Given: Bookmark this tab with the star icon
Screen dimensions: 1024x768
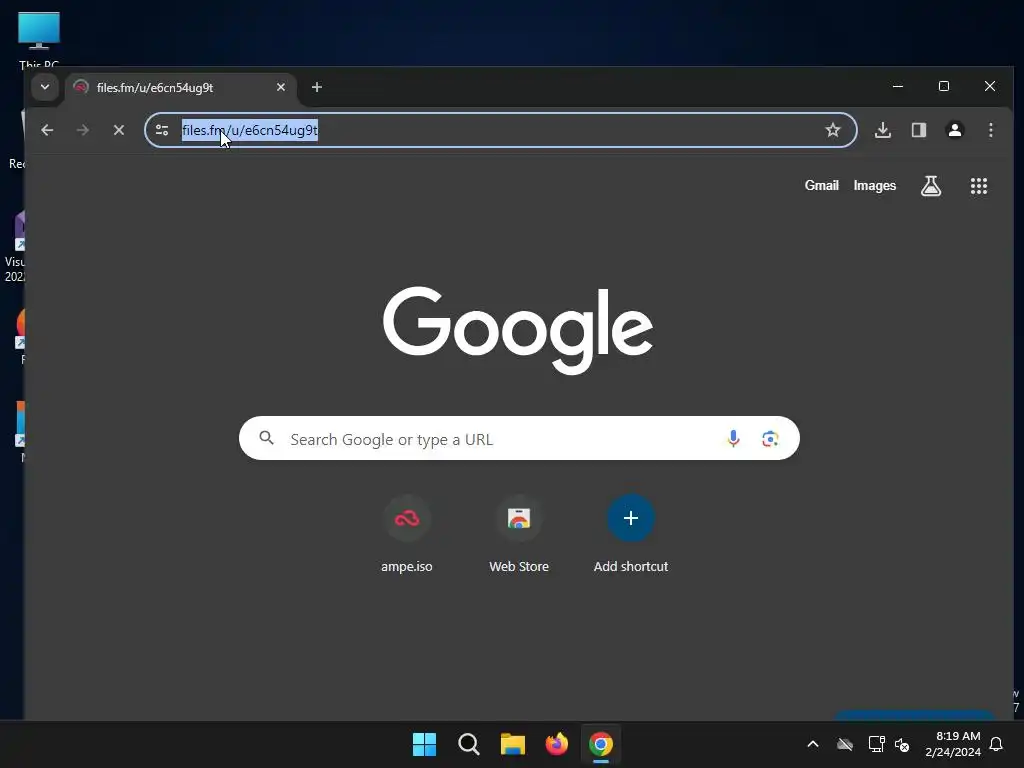Looking at the screenshot, I should pyautogui.click(x=833, y=130).
